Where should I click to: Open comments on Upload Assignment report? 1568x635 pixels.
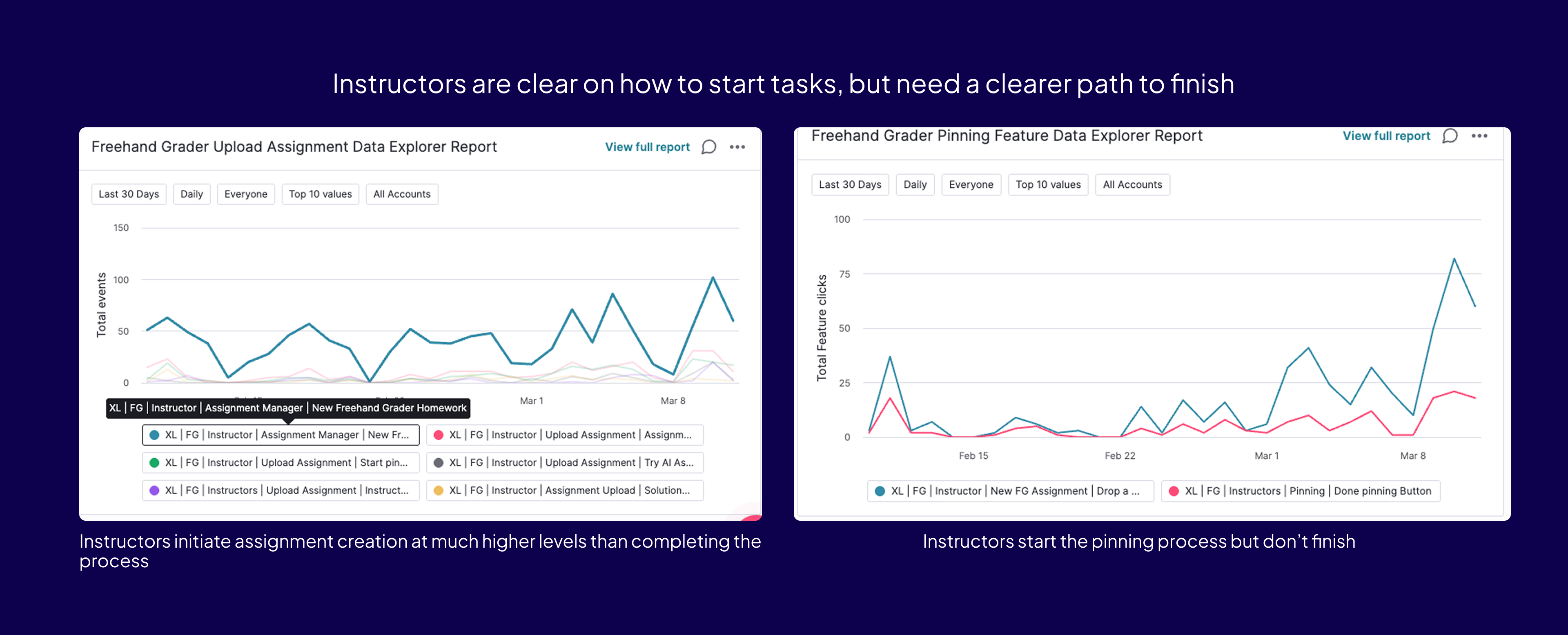point(708,147)
